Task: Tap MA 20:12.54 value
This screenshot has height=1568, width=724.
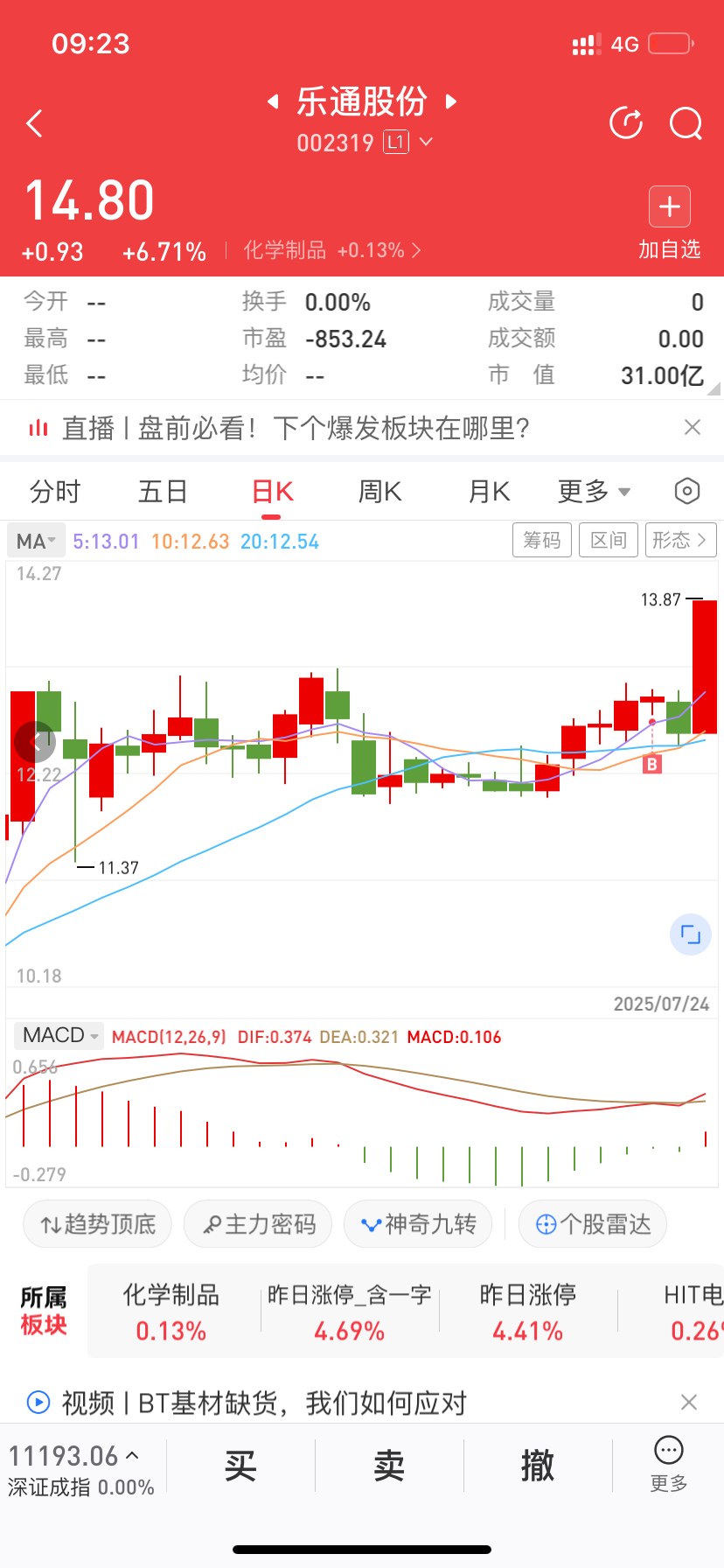Action: [x=280, y=542]
